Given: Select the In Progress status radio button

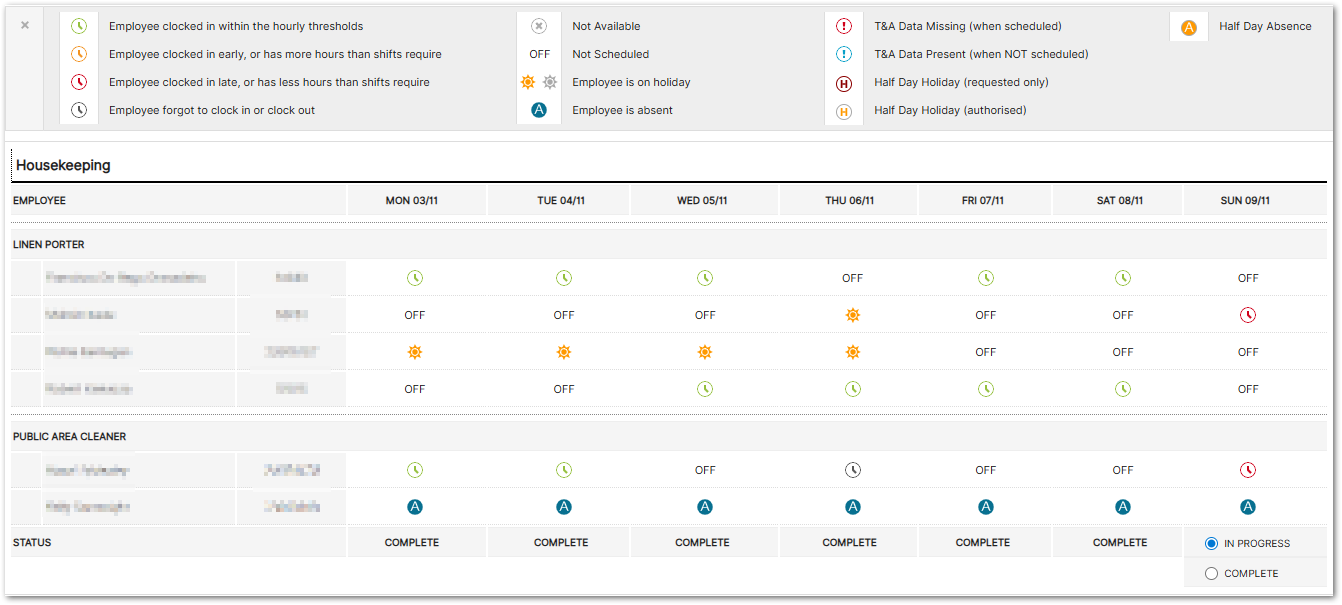Looking at the screenshot, I should coord(1212,544).
